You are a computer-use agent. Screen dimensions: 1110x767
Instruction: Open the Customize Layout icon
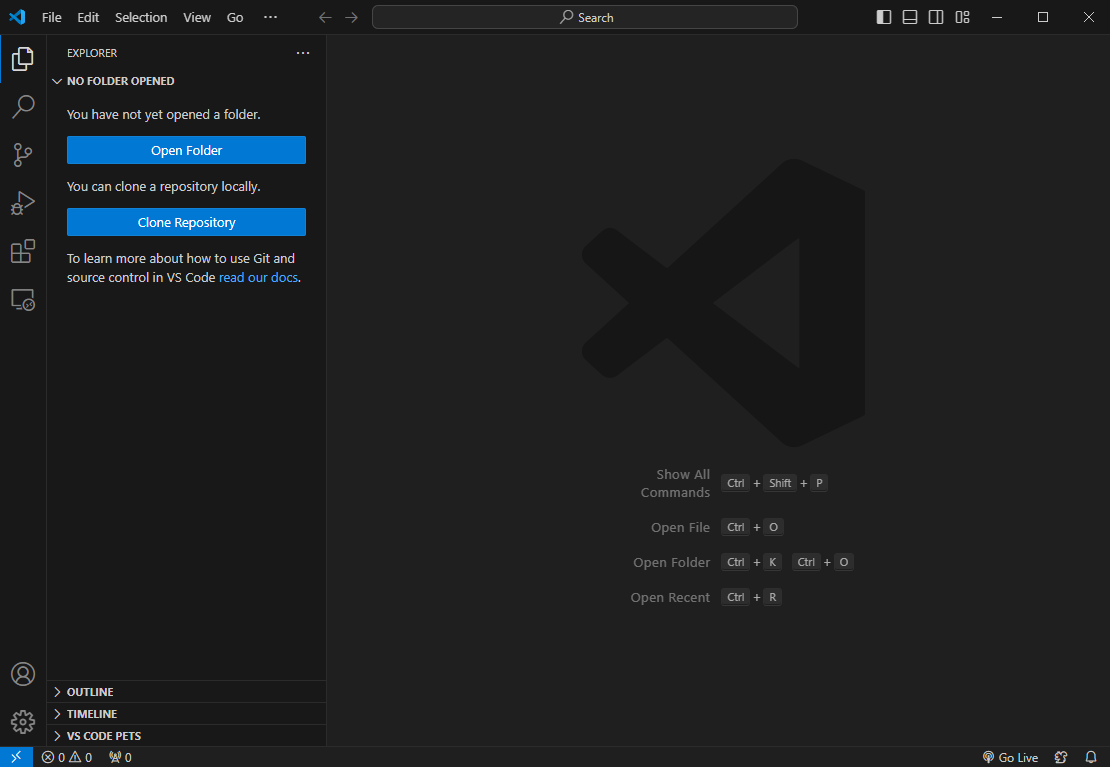[x=962, y=17]
